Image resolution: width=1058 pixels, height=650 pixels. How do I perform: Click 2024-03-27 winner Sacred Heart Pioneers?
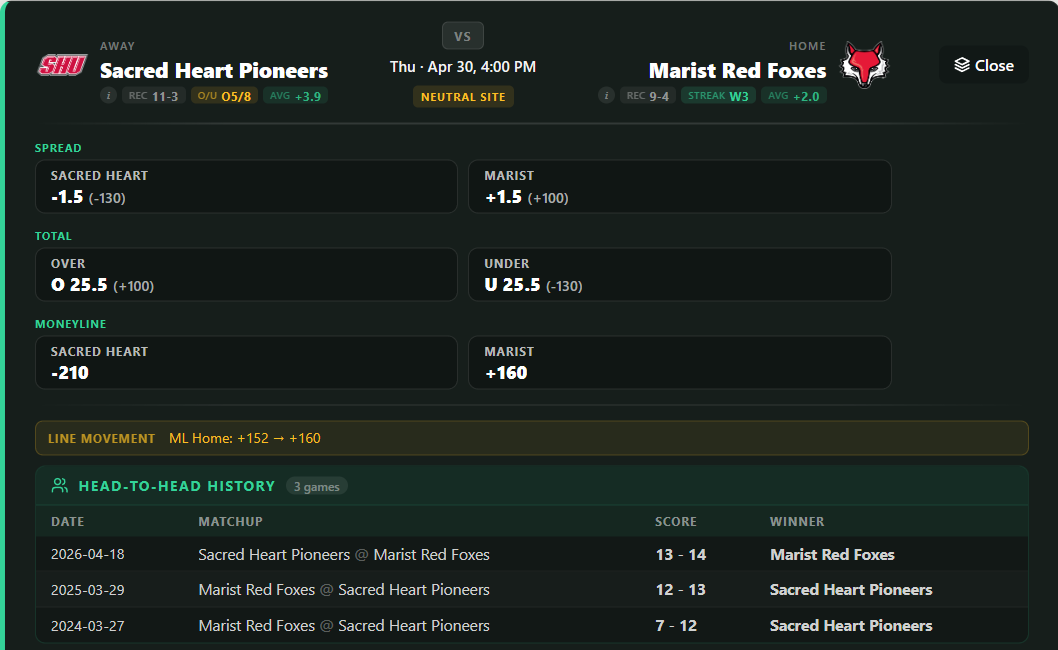(851, 625)
